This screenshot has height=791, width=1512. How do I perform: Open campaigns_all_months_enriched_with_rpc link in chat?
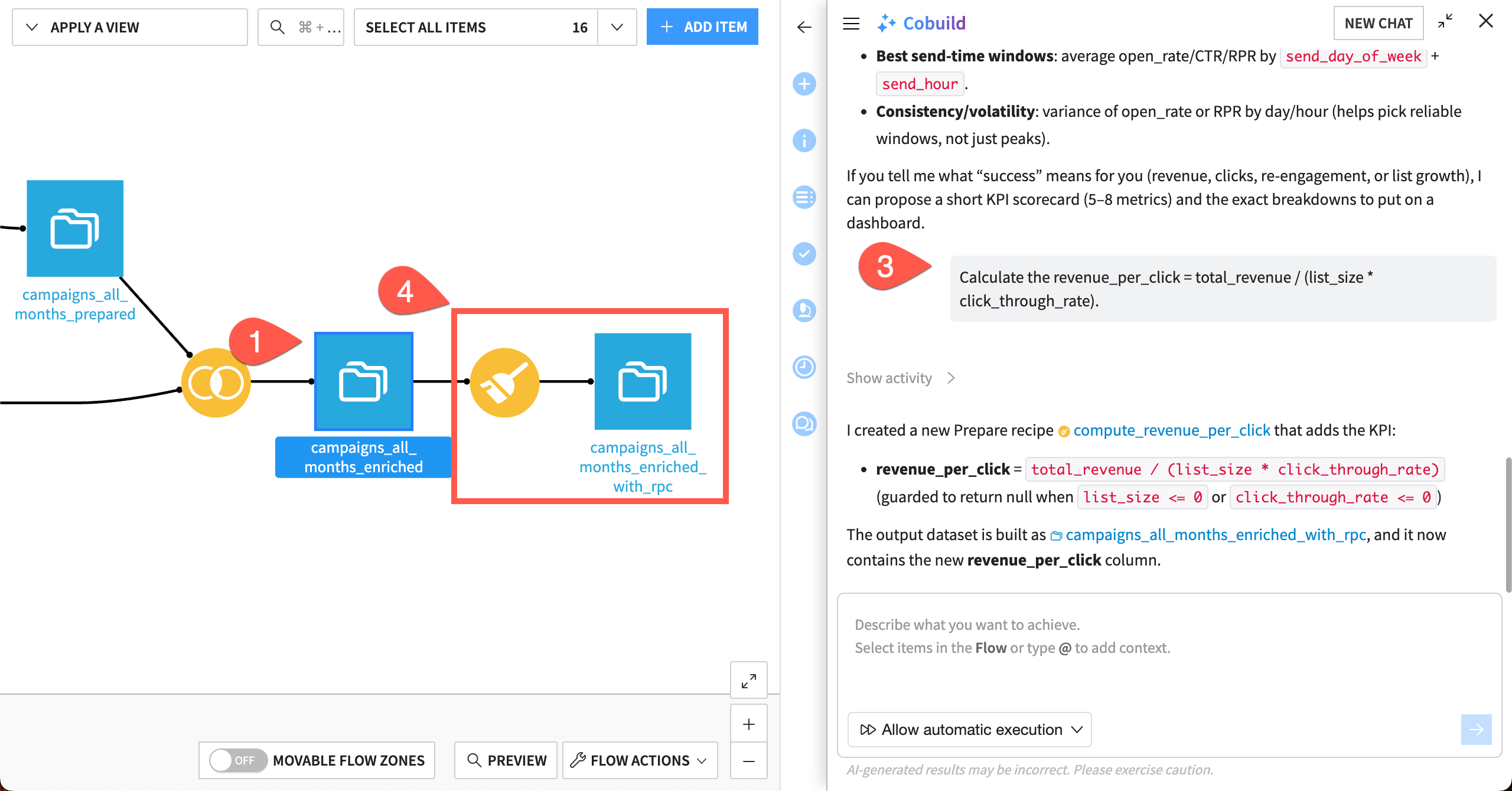pyautogui.click(x=1216, y=535)
